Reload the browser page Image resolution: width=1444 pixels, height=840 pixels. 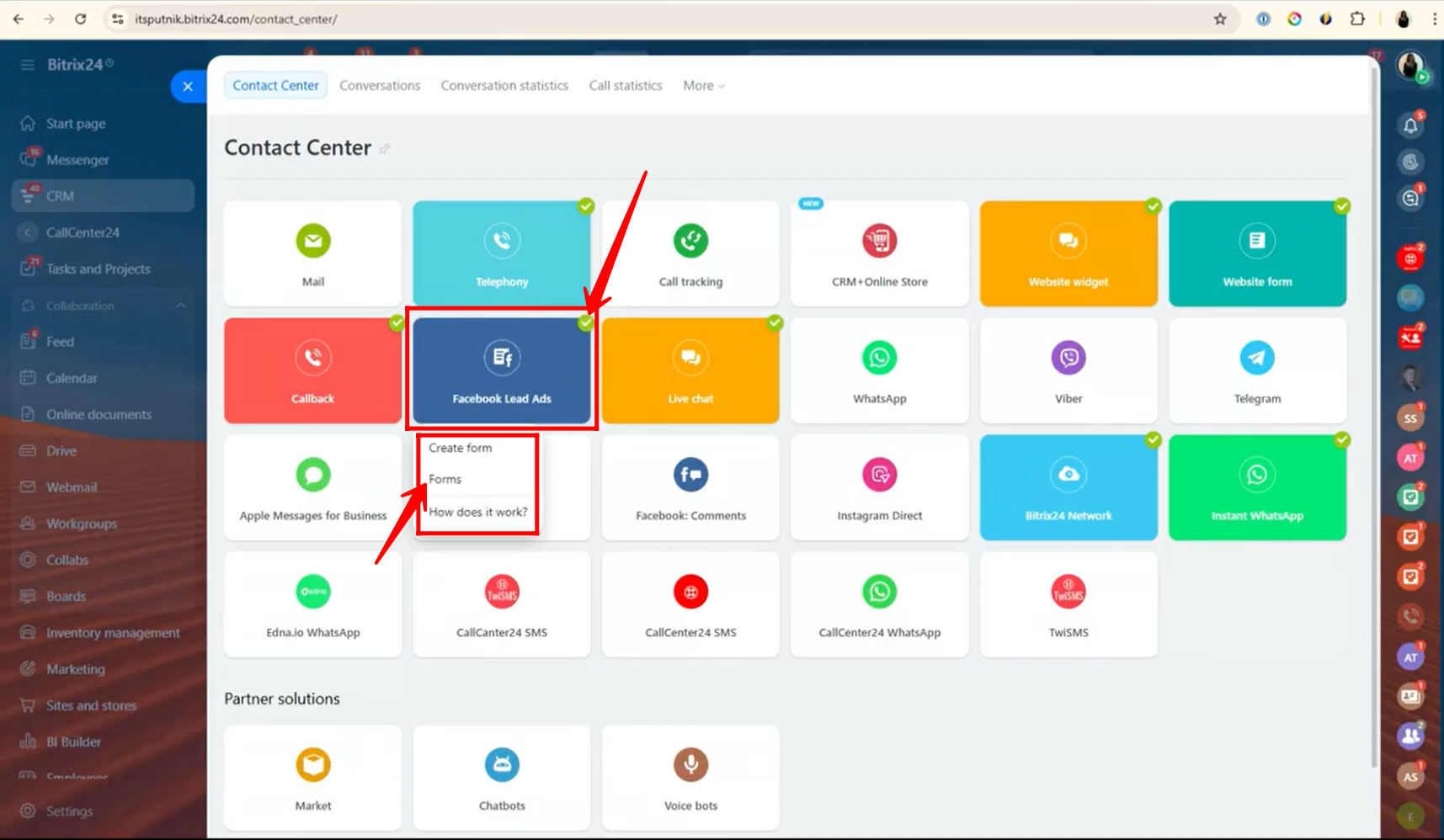point(80,19)
